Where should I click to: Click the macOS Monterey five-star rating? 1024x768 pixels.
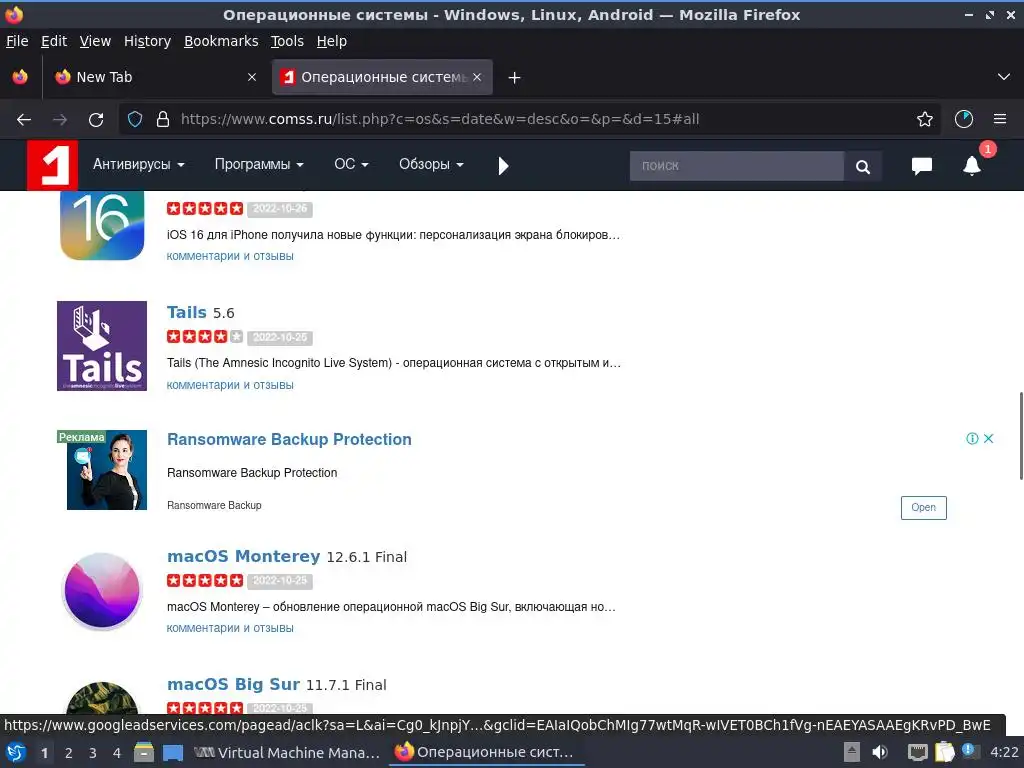[204, 581]
